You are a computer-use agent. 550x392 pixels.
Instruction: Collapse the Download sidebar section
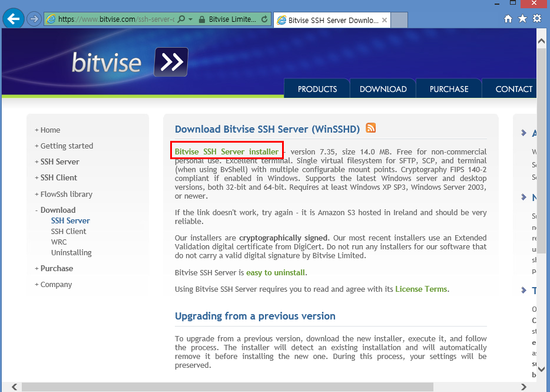[x=58, y=210]
